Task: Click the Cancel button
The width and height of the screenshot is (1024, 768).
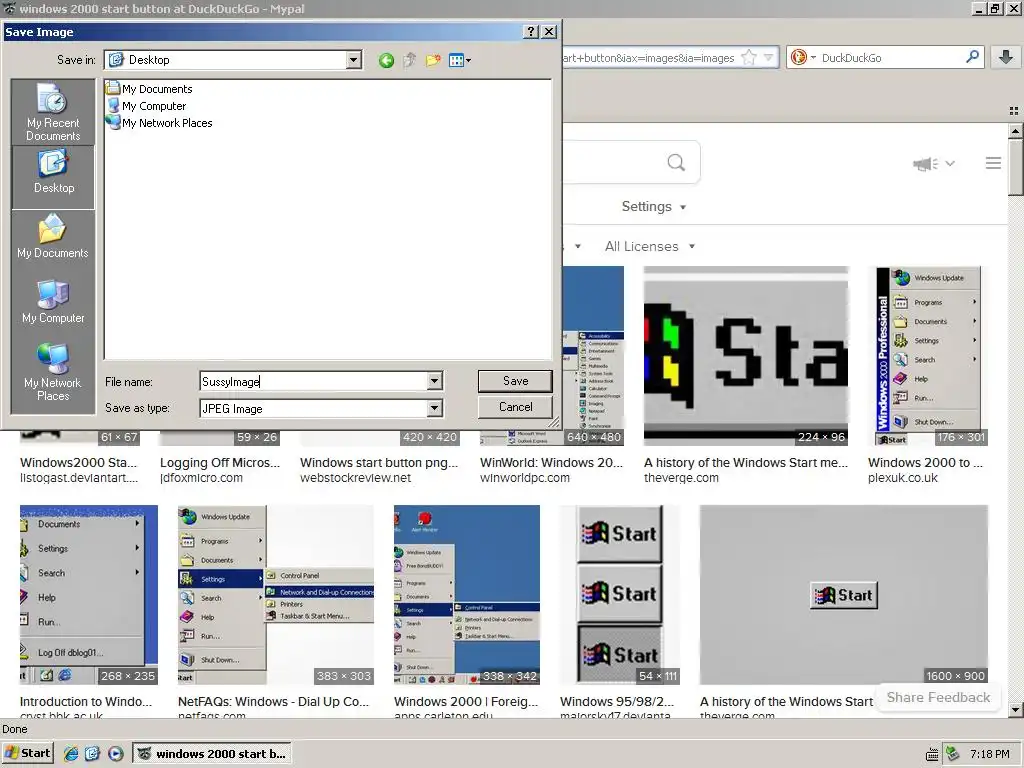Action: pyautogui.click(x=515, y=407)
